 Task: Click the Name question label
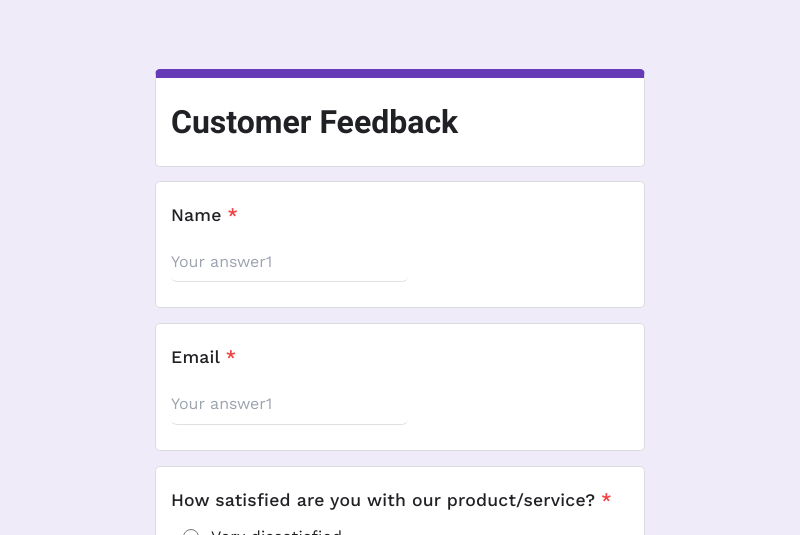tap(196, 215)
